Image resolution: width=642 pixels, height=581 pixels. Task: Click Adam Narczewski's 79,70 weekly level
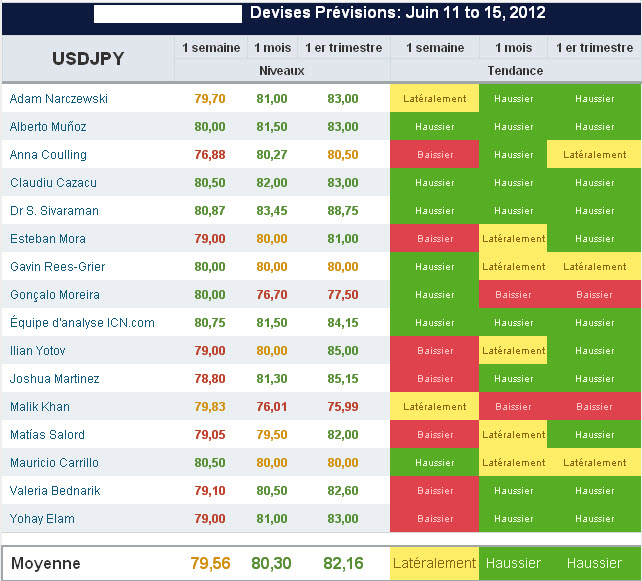tap(210, 99)
